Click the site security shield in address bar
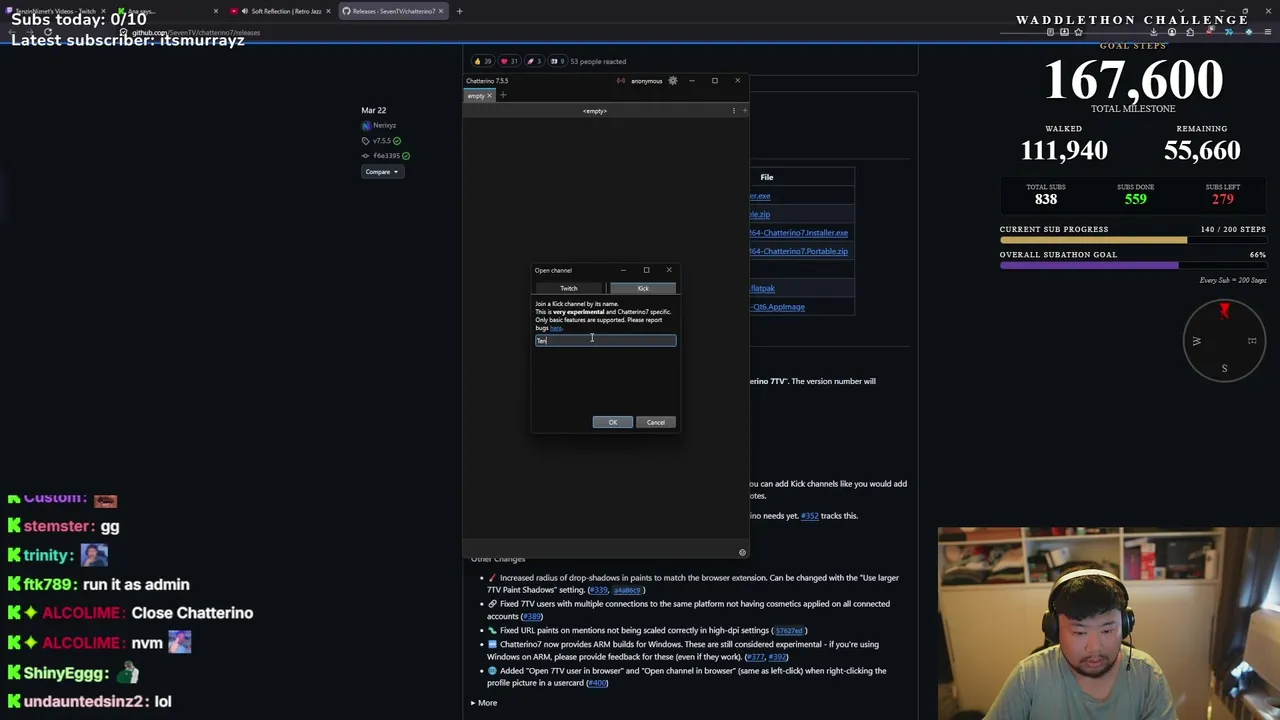Image resolution: width=1280 pixels, height=720 pixels. click(123, 32)
